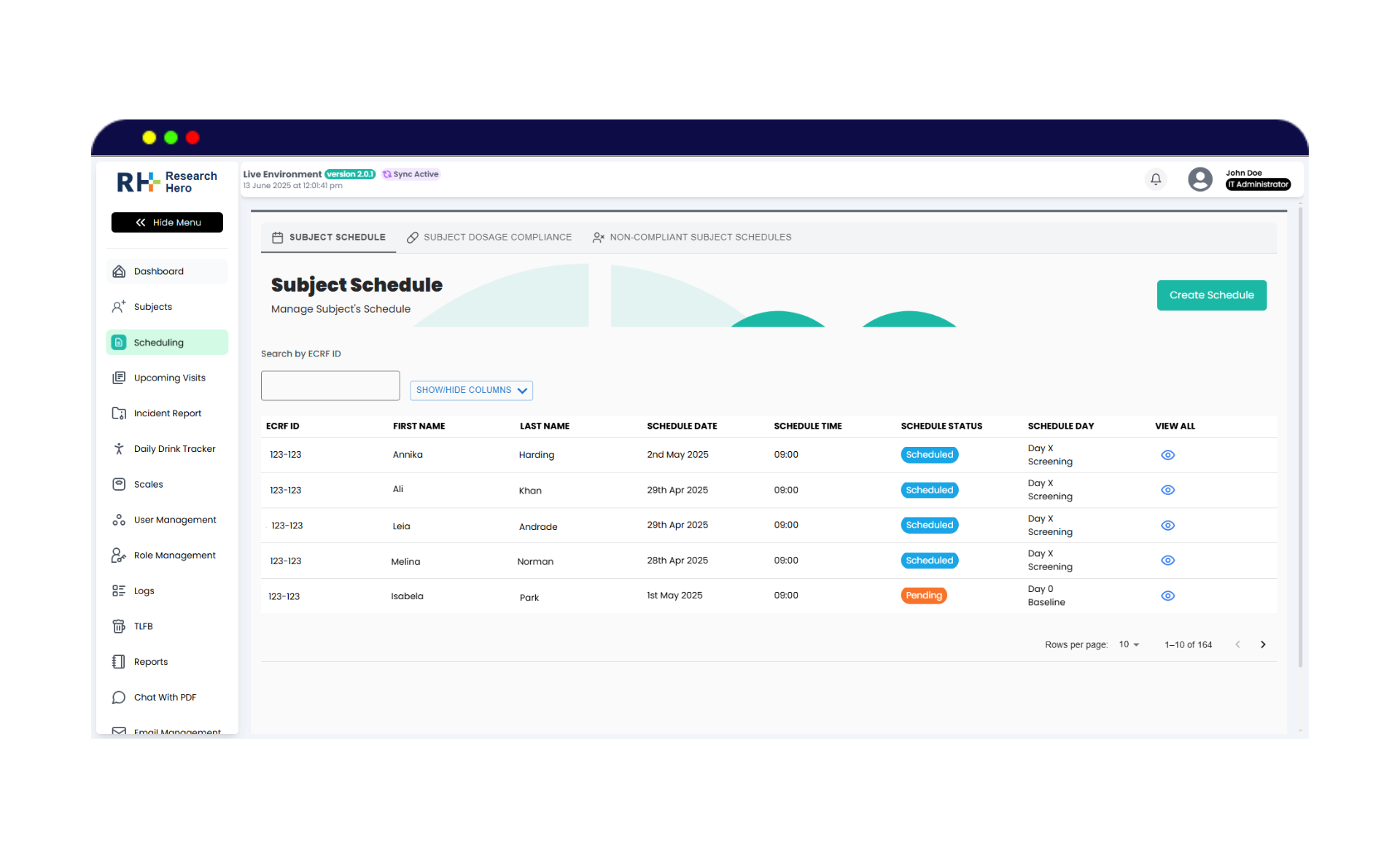Click the person icon on Non-Compliant tab

coord(599,238)
